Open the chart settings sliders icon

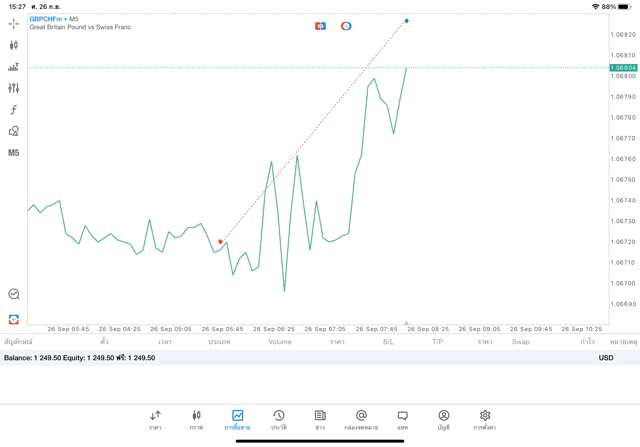coord(13,88)
